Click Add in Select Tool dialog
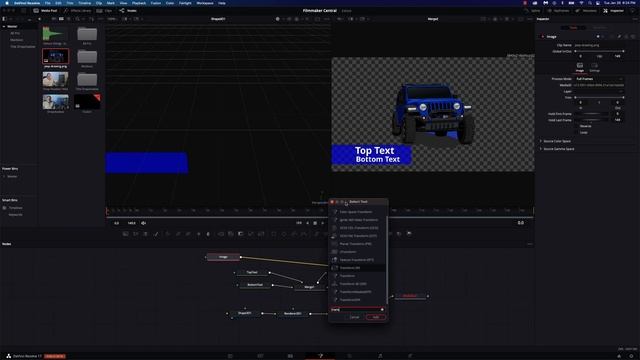The image size is (640, 360). coord(376,317)
